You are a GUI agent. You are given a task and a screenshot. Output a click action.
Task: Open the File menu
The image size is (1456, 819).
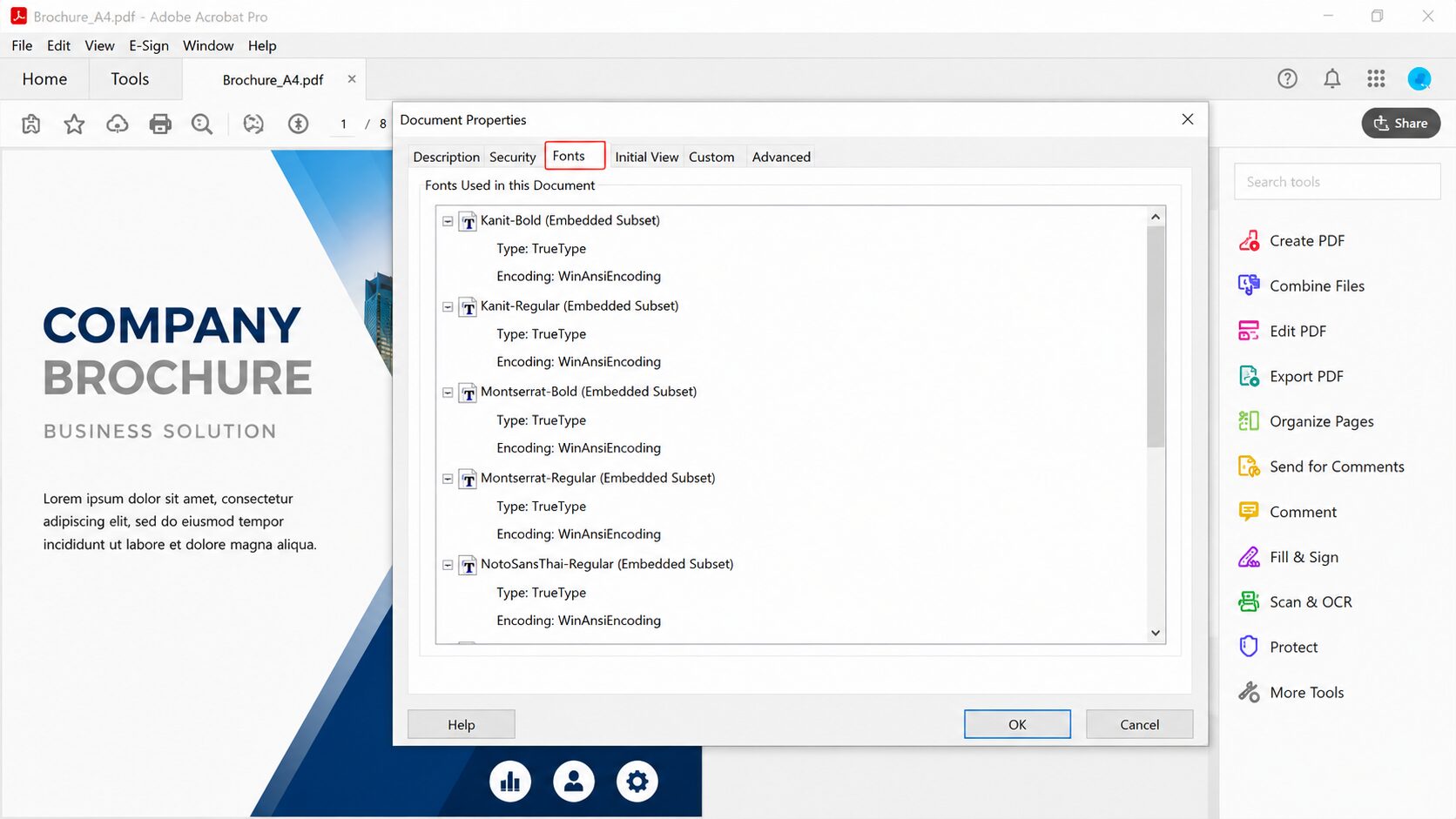click(22, 46)
